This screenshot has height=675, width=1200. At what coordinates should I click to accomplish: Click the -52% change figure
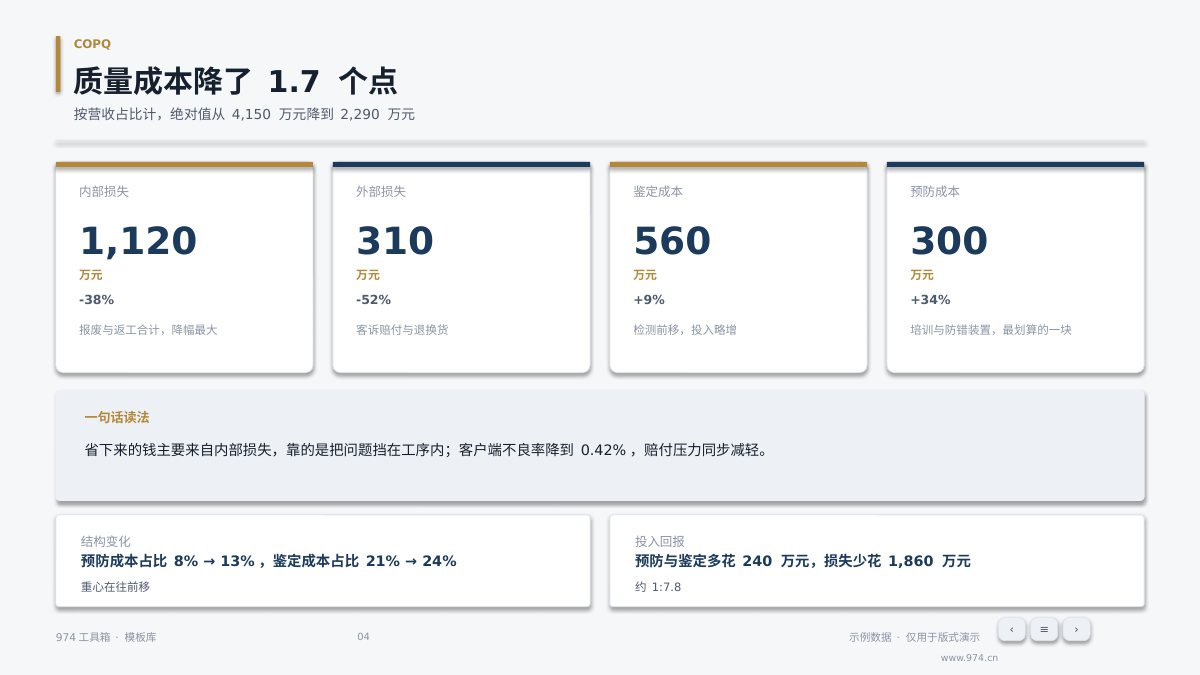tap(374, 300)
